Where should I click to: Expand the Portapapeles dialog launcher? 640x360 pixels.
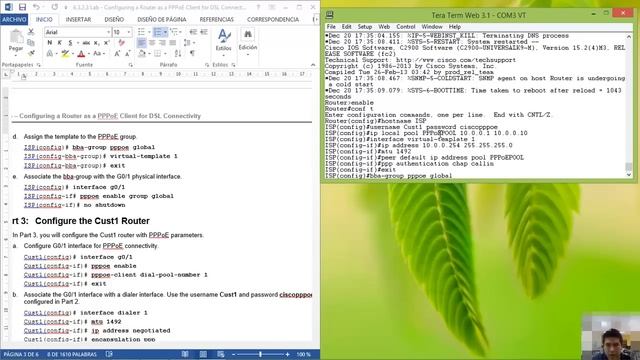click(39, 65)
